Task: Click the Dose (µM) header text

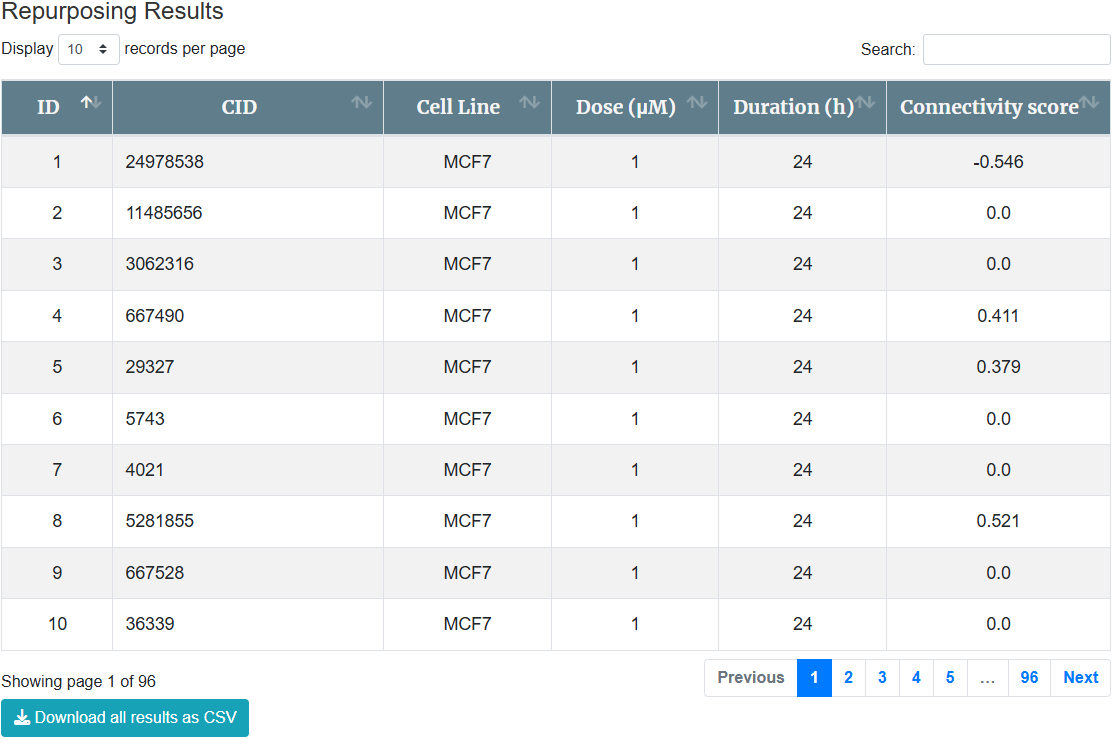Action: [x=625, y=107]
